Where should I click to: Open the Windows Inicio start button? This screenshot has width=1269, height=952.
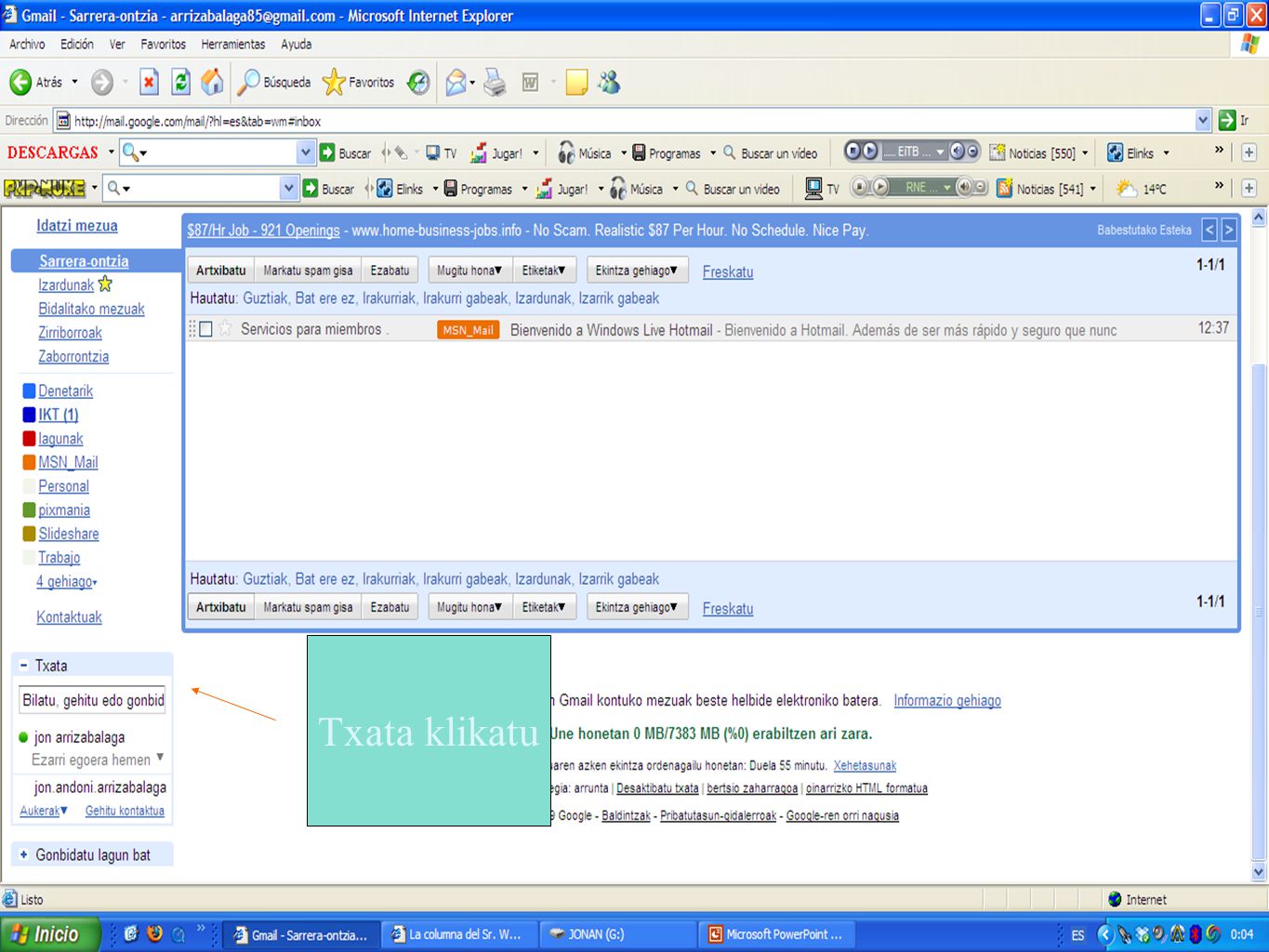49,934
